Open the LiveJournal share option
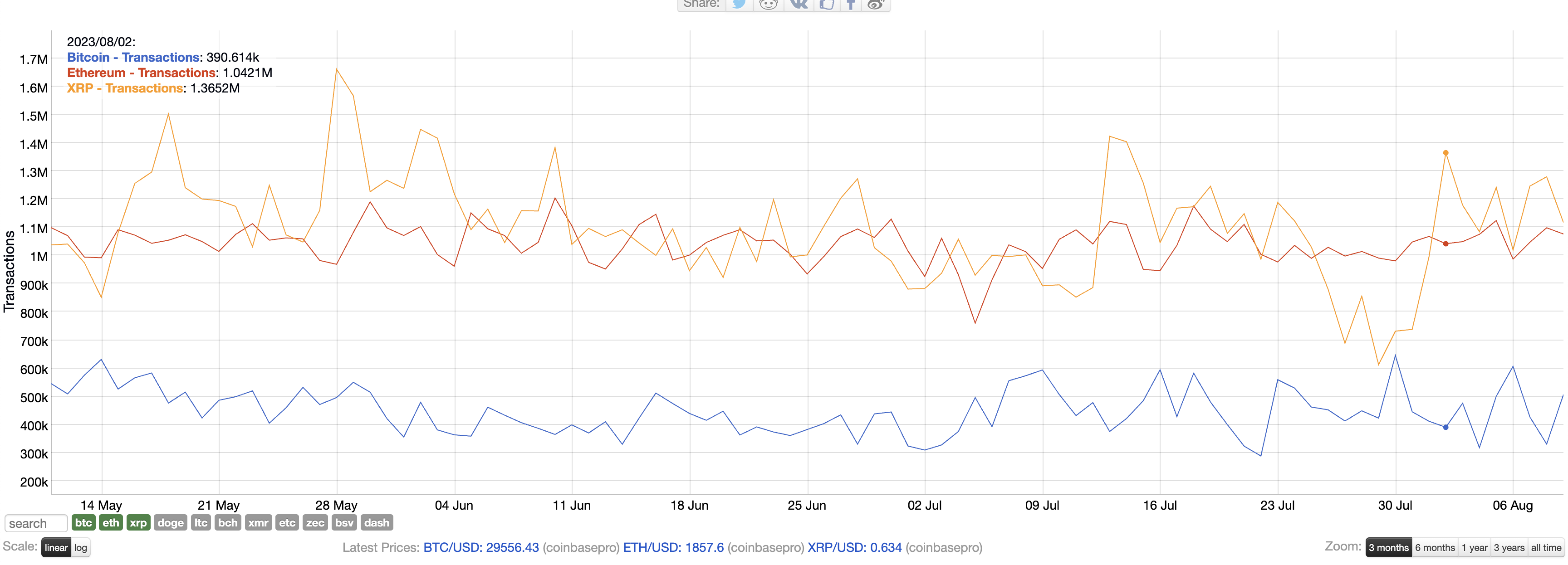 coord(826,5)
